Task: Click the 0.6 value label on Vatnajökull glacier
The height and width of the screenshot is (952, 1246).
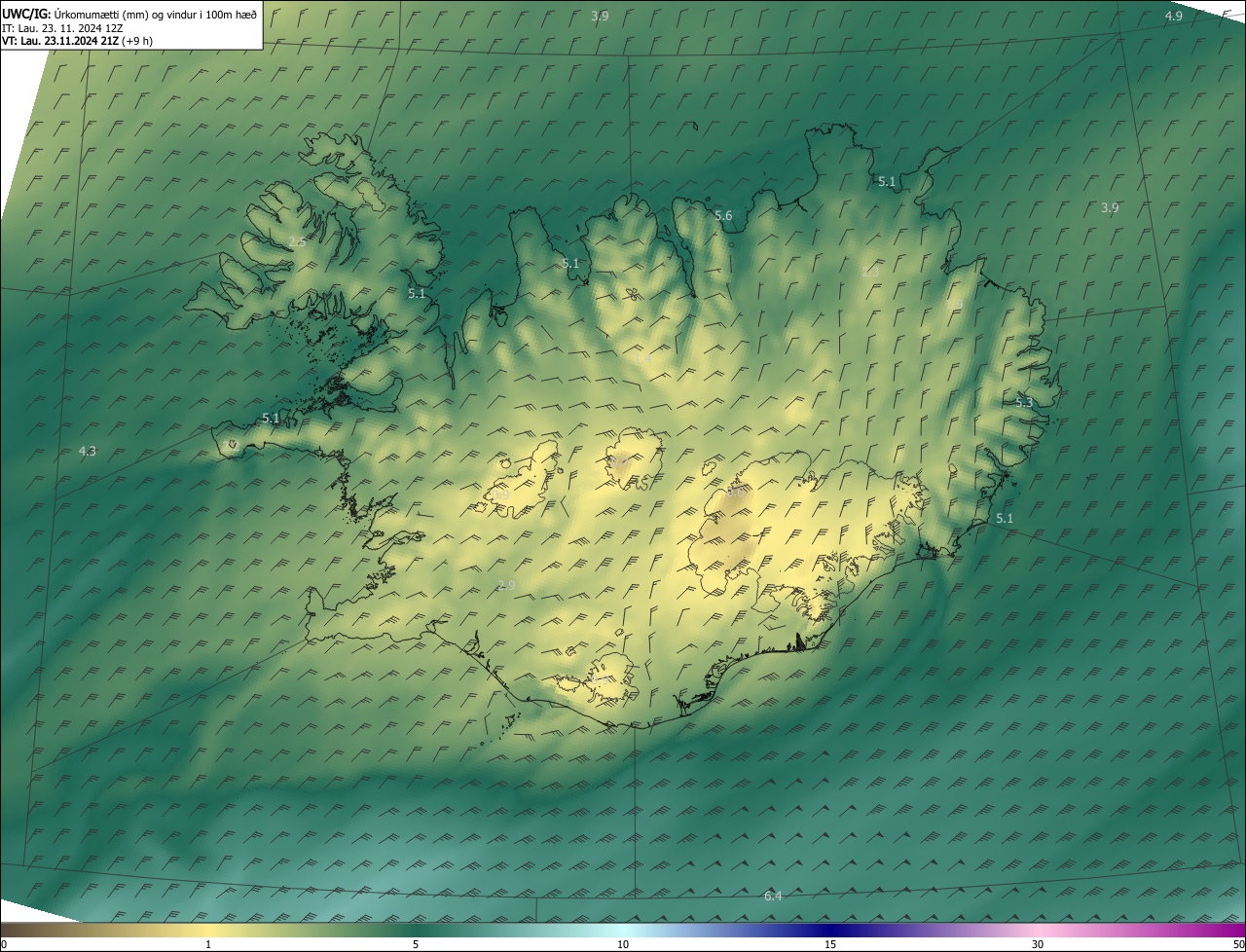Action: click(x=737, y=493)
